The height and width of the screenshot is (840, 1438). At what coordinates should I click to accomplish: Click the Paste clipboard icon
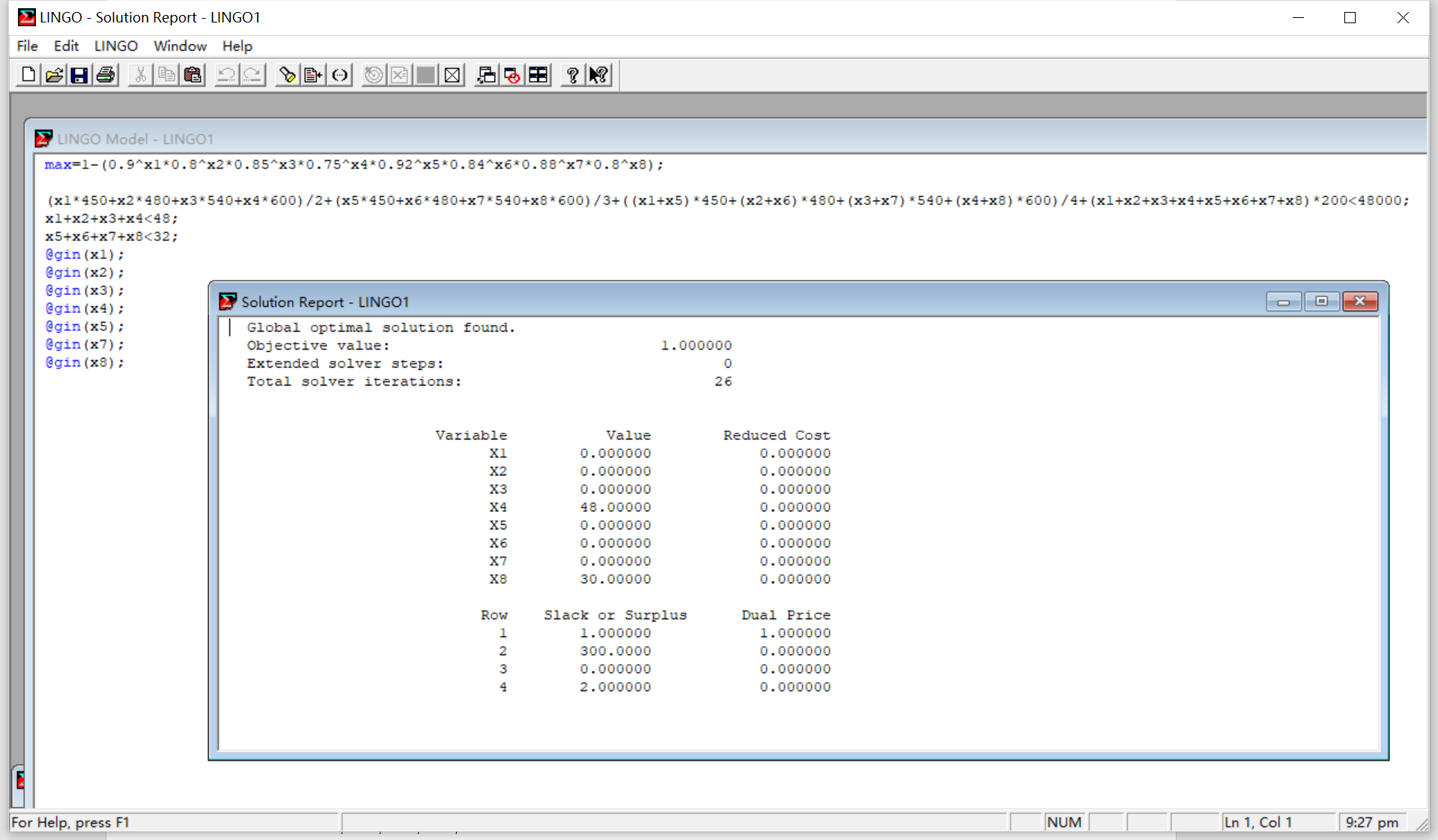[192, 75]
